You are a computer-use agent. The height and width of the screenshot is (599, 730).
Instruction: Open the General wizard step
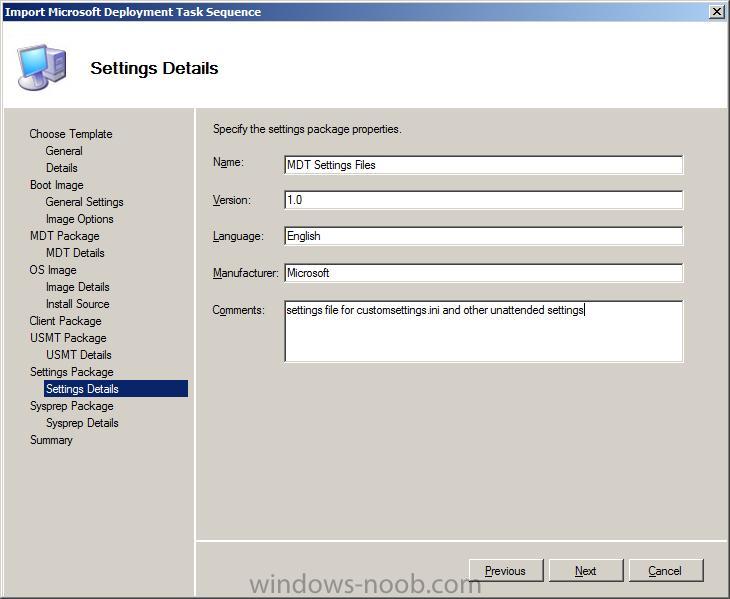[x=64, y=151]
